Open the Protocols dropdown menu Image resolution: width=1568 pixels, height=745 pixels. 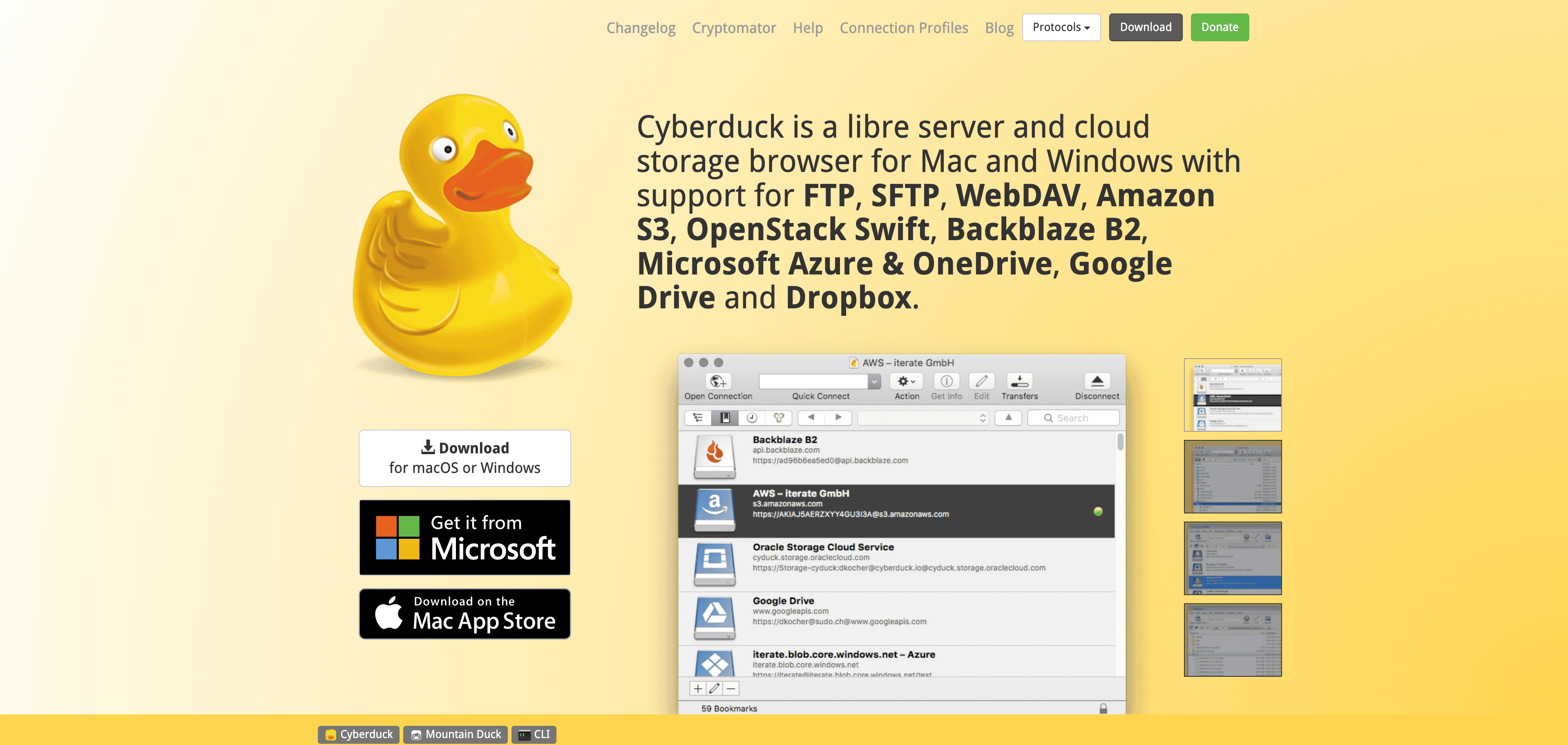pyautogui.click(x=1061, y=27)
